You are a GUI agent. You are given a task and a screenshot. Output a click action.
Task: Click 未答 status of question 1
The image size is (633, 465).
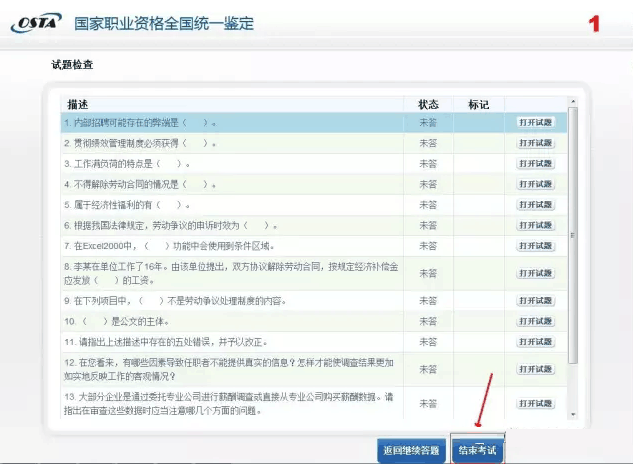(x=428, y=122)
